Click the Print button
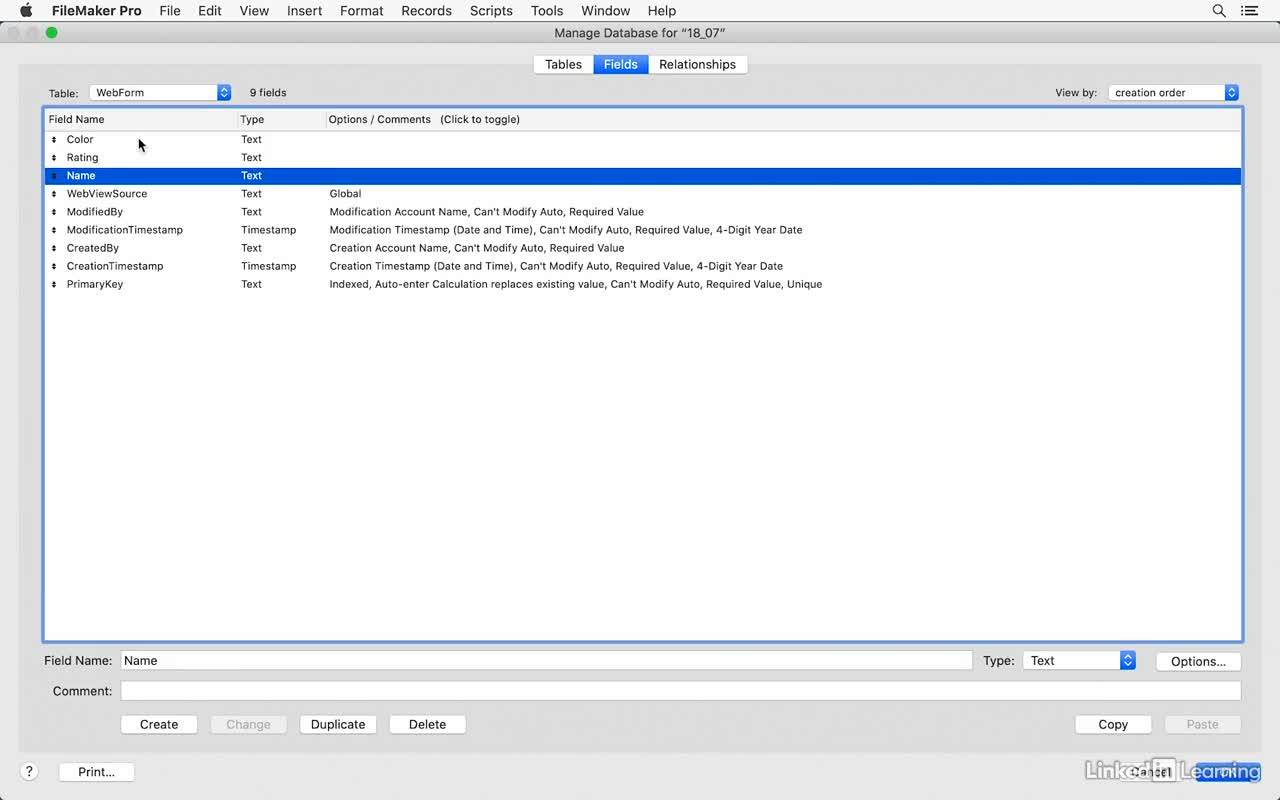 (96, 772)
